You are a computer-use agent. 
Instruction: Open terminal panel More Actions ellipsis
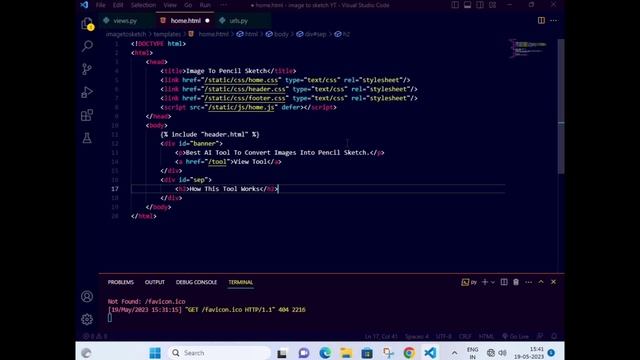pos(529,282)
